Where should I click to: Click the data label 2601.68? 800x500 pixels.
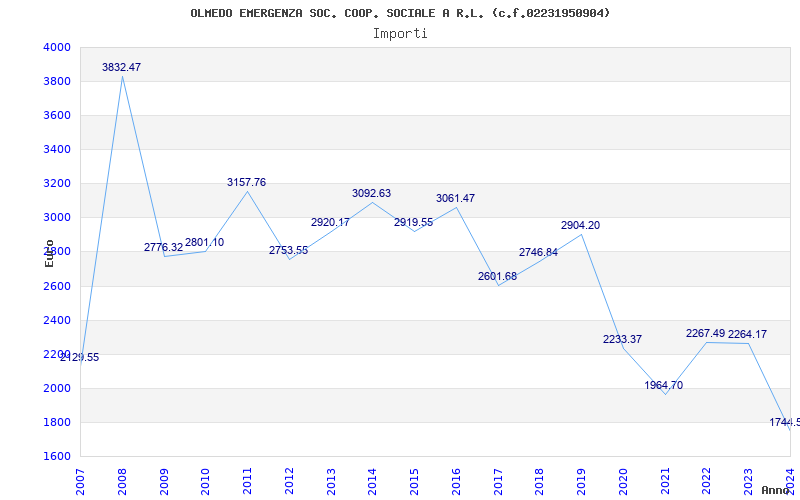497,277
